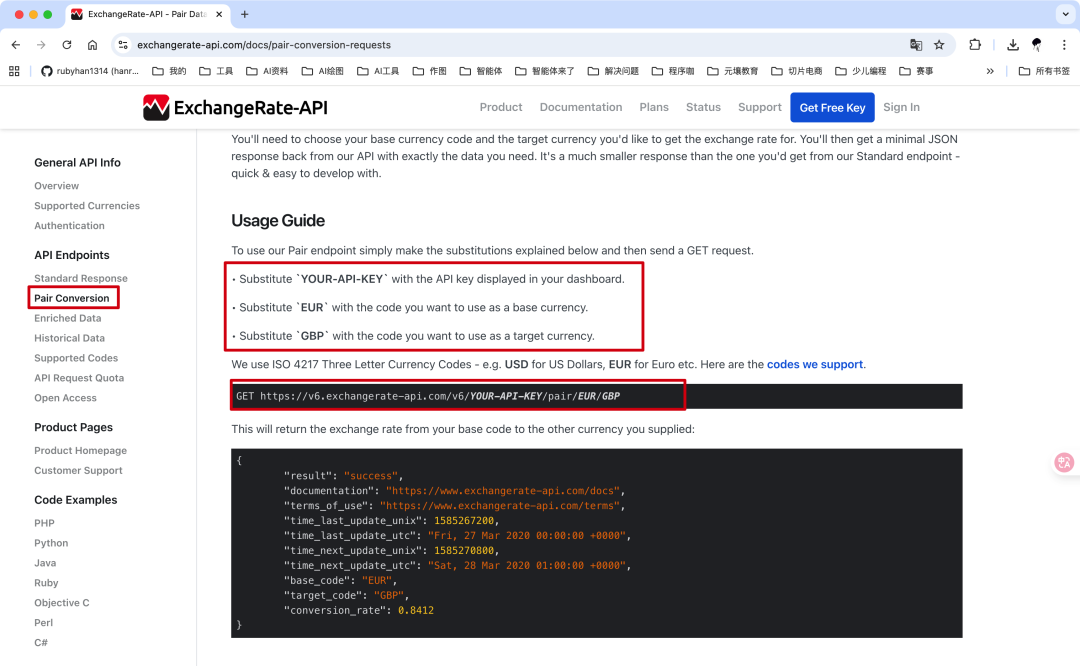This screenshot has width=1080, height=666.
Task: Open the Customer Support sidebar link
Action: [79, 470]
